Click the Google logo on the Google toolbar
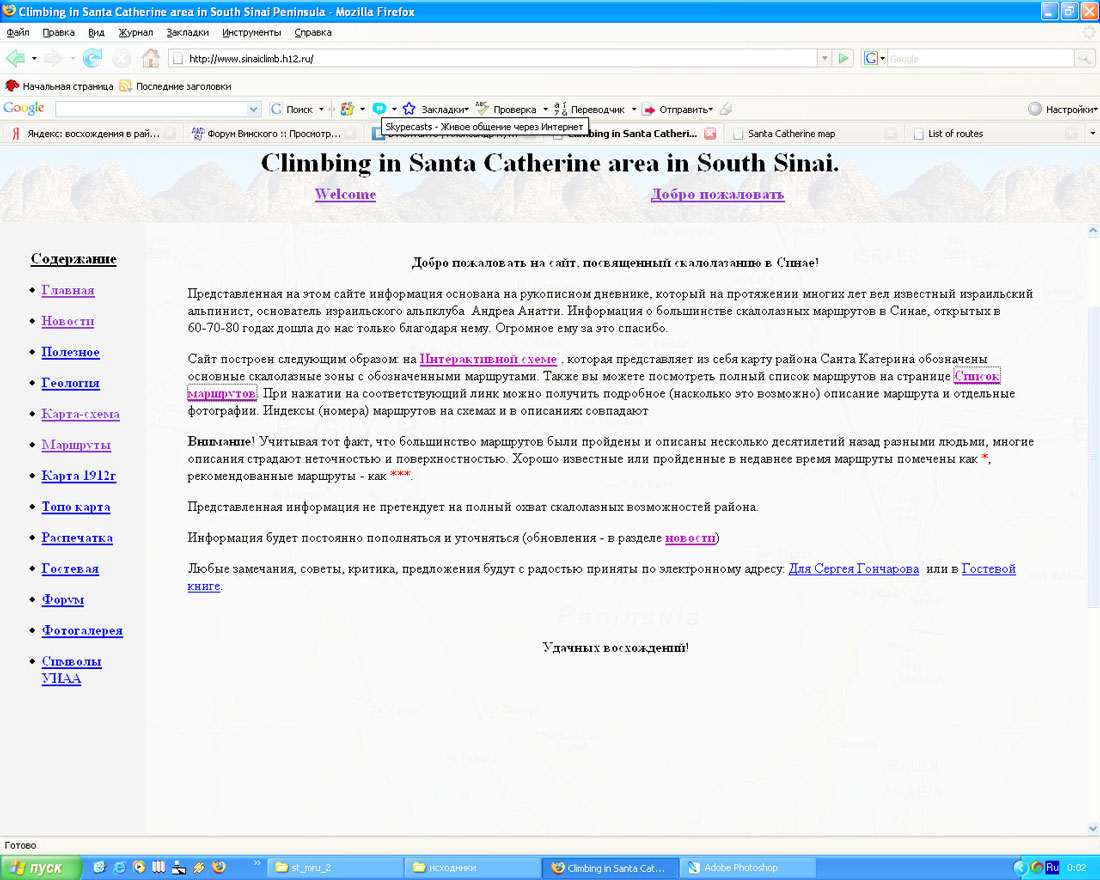This screenshot has height=880, width=1100. pyautogui.click(x=24, y=108)
